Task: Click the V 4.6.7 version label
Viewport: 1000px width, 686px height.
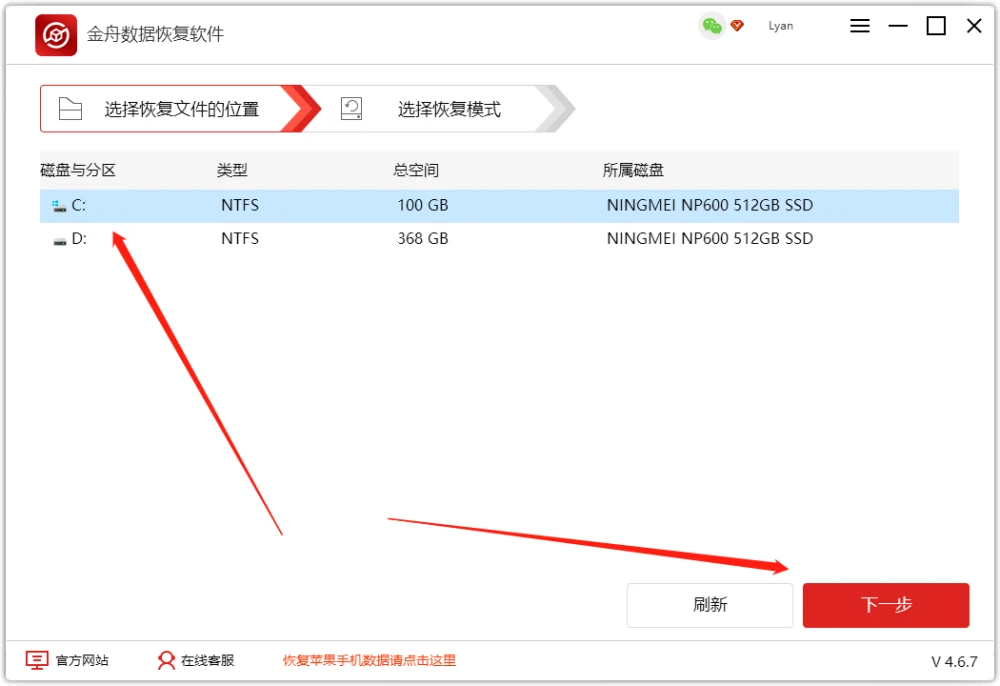Action: pyautogui.click(x=954, y=662)
